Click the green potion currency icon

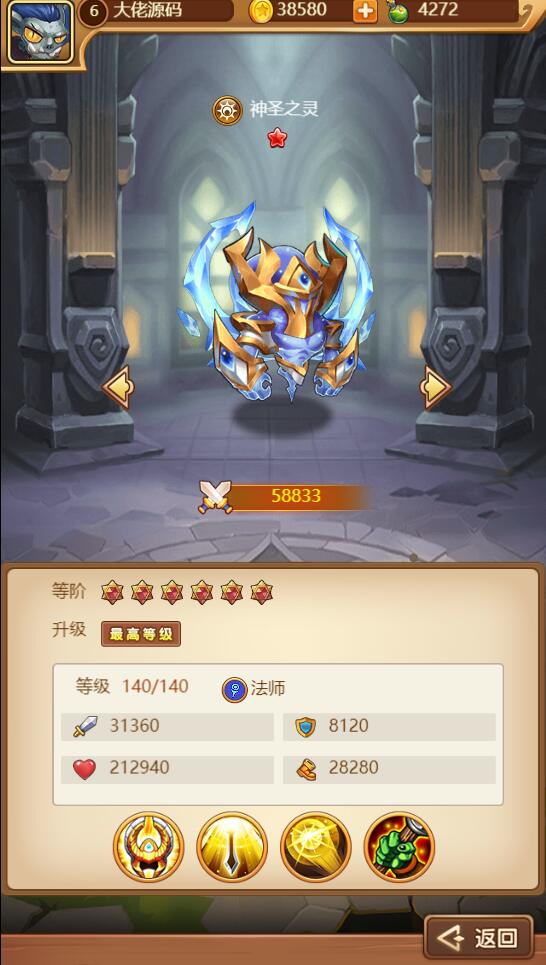(x=398, y=11)
